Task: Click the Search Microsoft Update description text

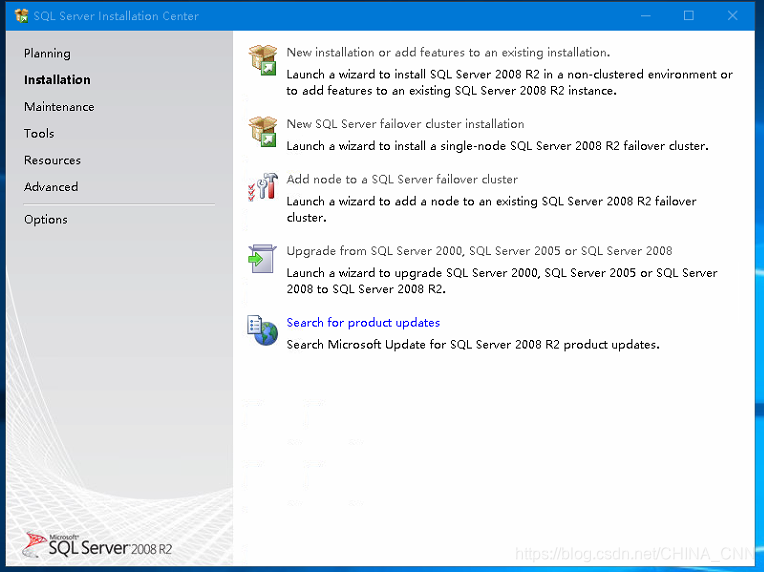Action: click(x=473, y=344)
